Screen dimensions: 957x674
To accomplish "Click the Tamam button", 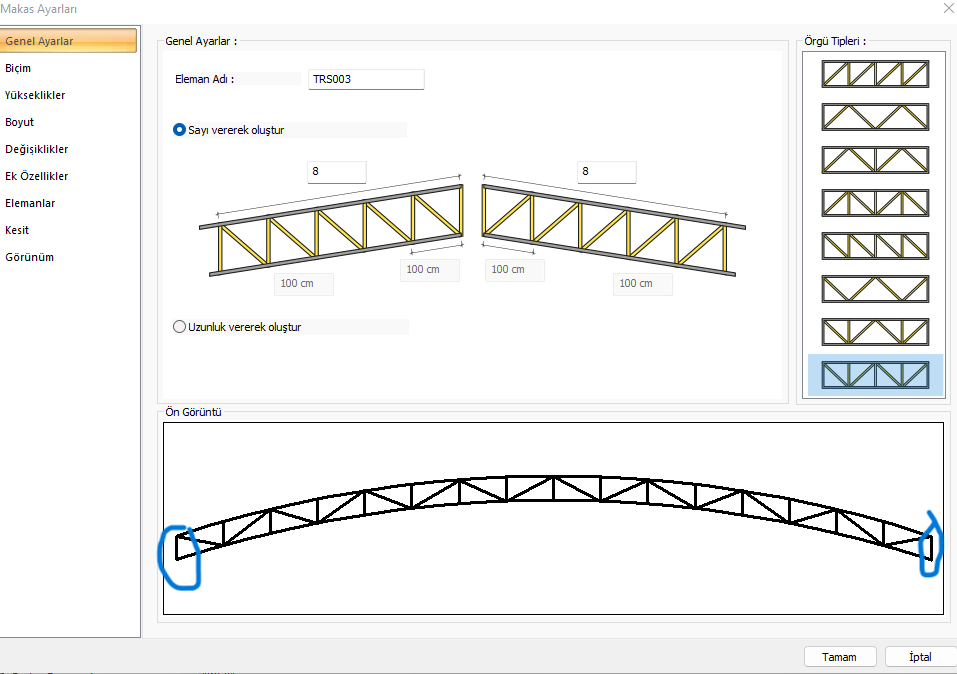I will pyautogui.click(x=839, y=657).
